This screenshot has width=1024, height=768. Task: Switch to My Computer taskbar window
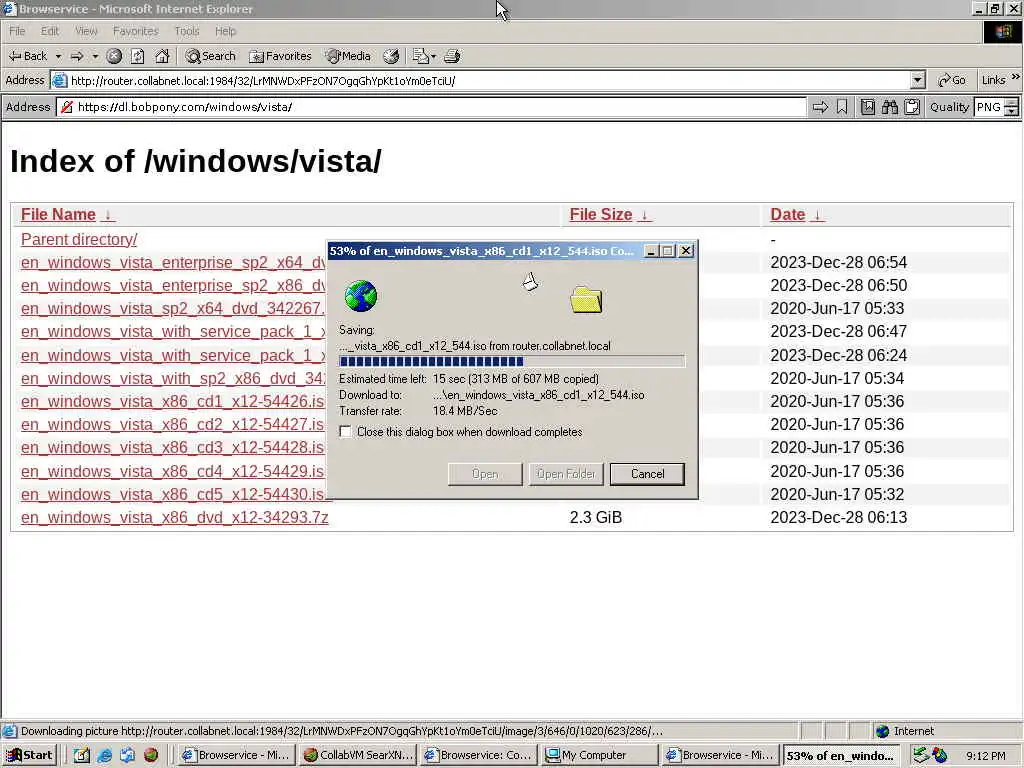point(600,755)
